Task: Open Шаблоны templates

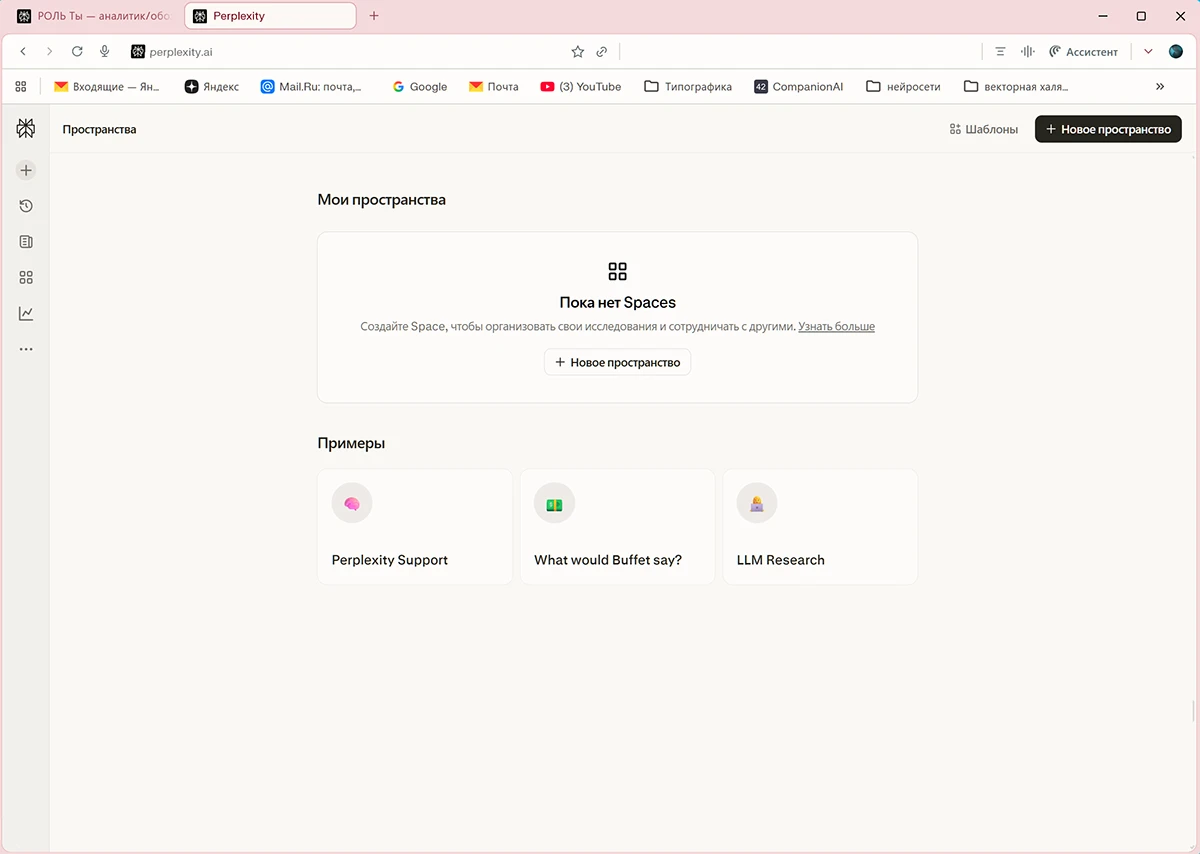Action: pos(983,129)
